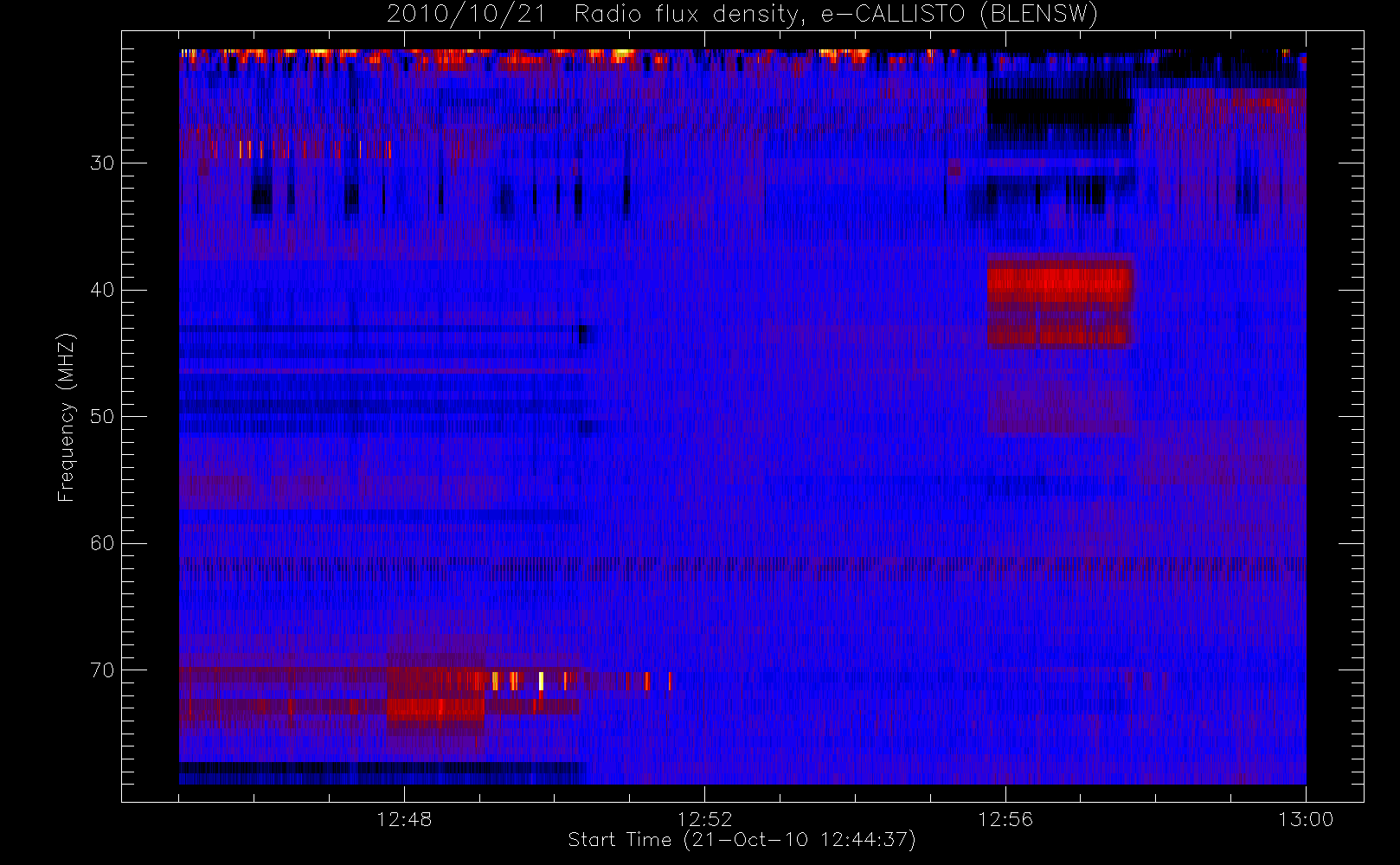The image size is (1400, 865).
Task: Click the 60 MHz frequency tick label
Action: (x=102, y=543)
